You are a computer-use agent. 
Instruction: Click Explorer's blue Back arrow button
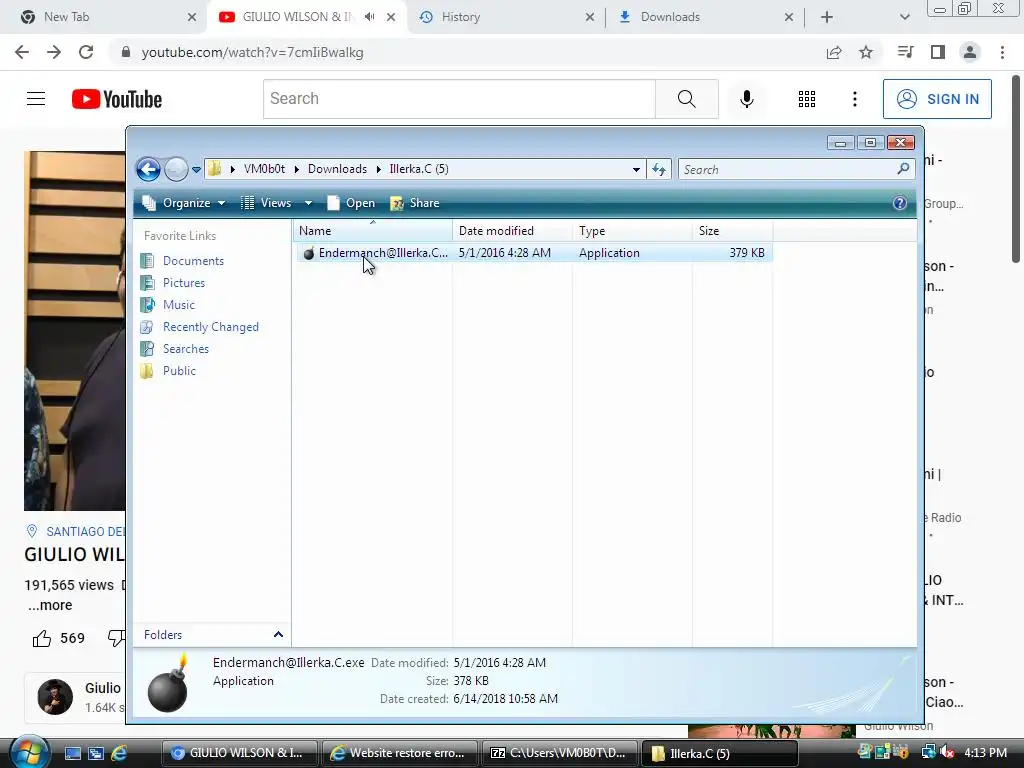click(148, 169)
